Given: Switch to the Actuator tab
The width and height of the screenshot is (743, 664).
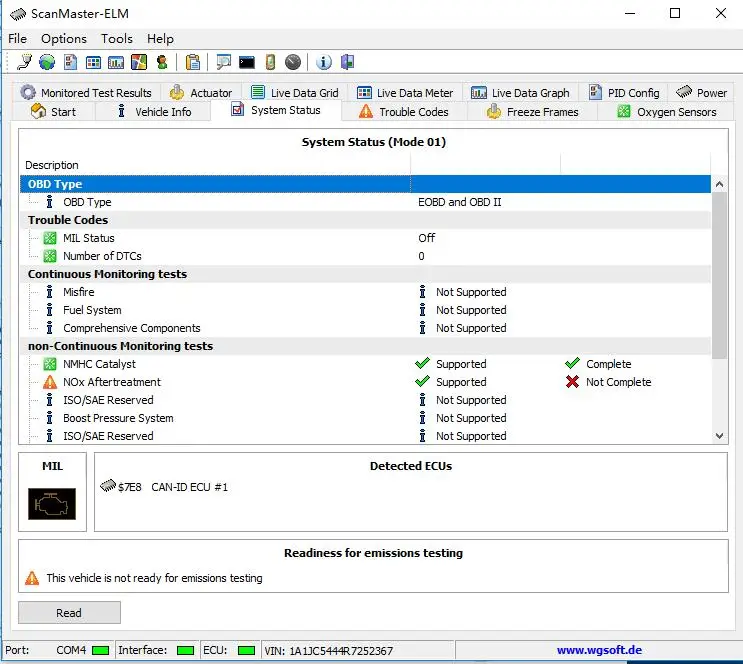Looking at the screenshot, I should coord(201,92).
